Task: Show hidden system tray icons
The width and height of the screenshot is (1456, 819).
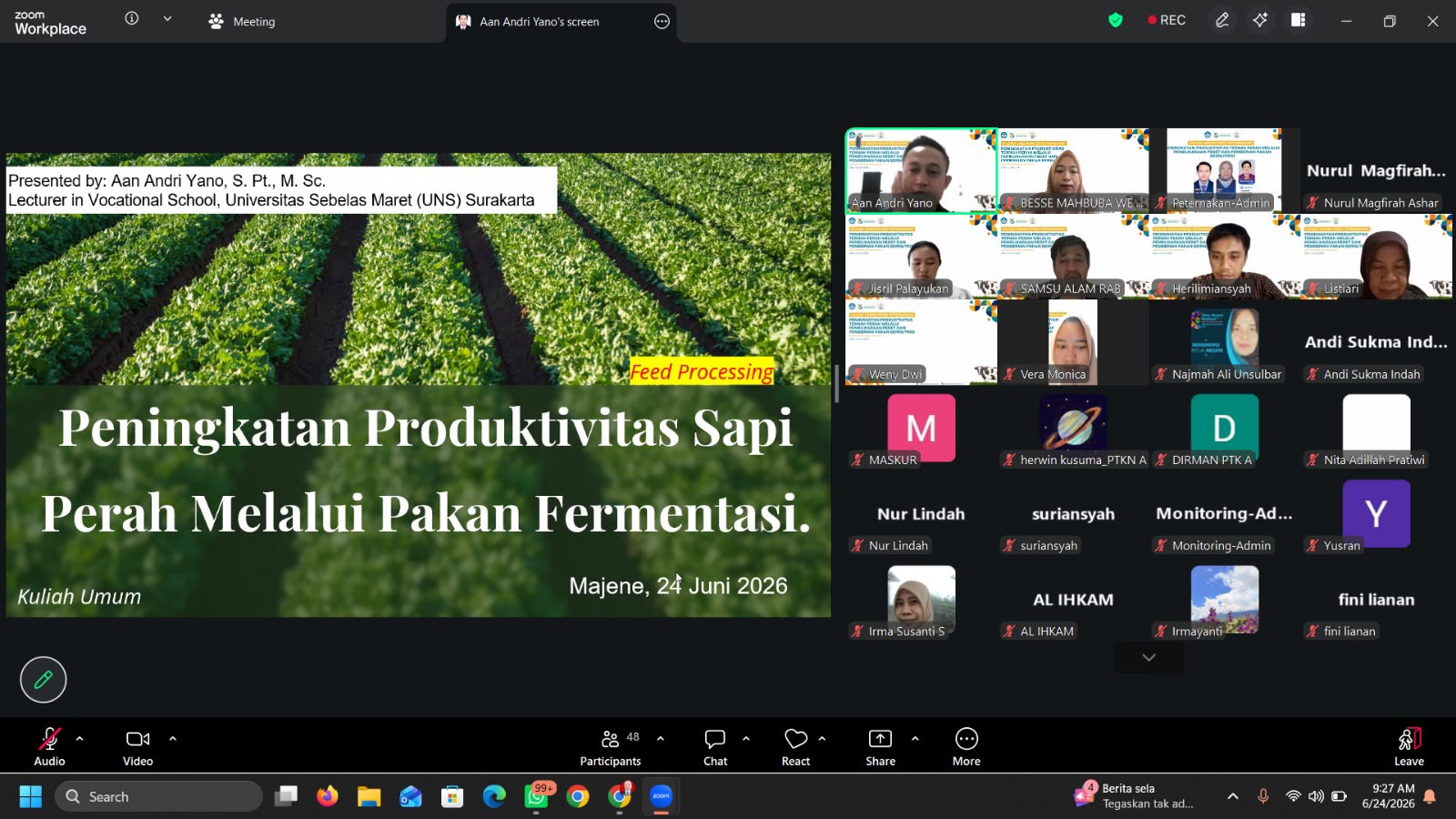Action: tap(1233, 796)
